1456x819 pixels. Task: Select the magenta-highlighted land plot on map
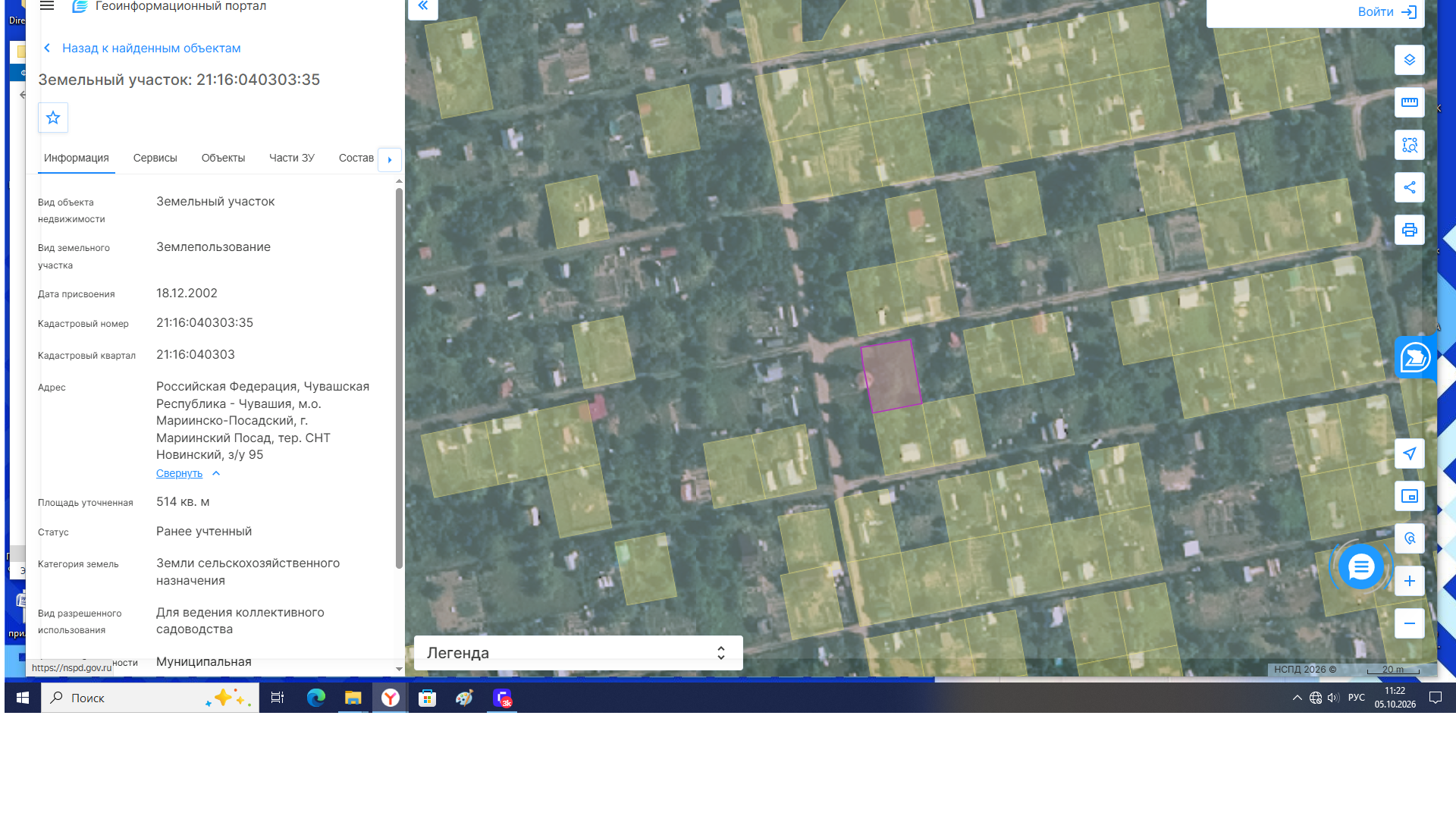click(892, 376)
